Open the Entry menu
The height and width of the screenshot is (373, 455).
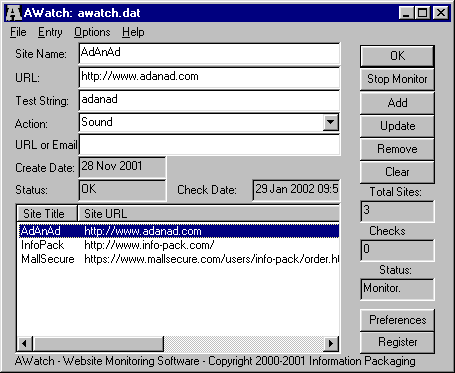(50, 32)
